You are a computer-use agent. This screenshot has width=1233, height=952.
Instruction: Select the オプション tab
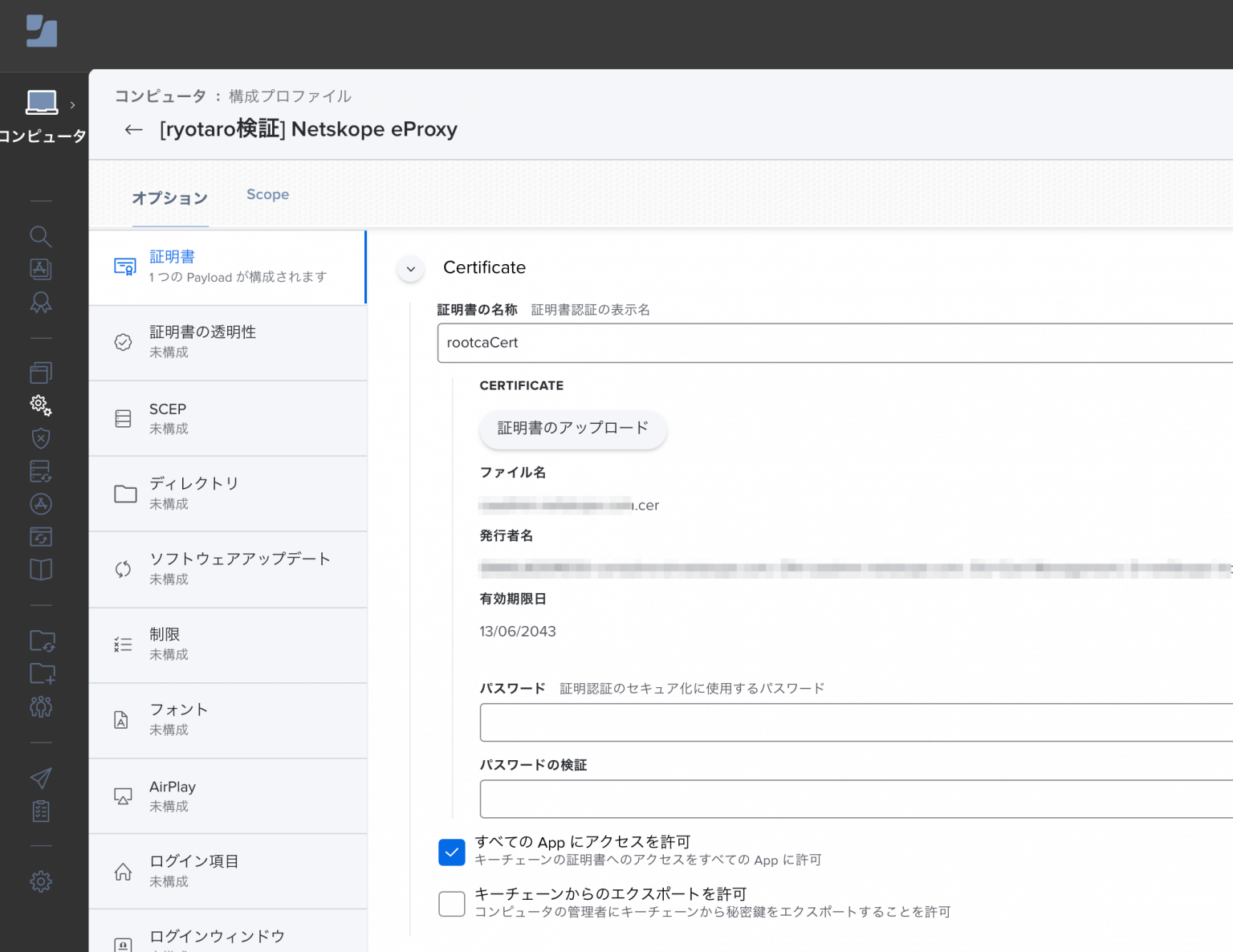[170, 197]
